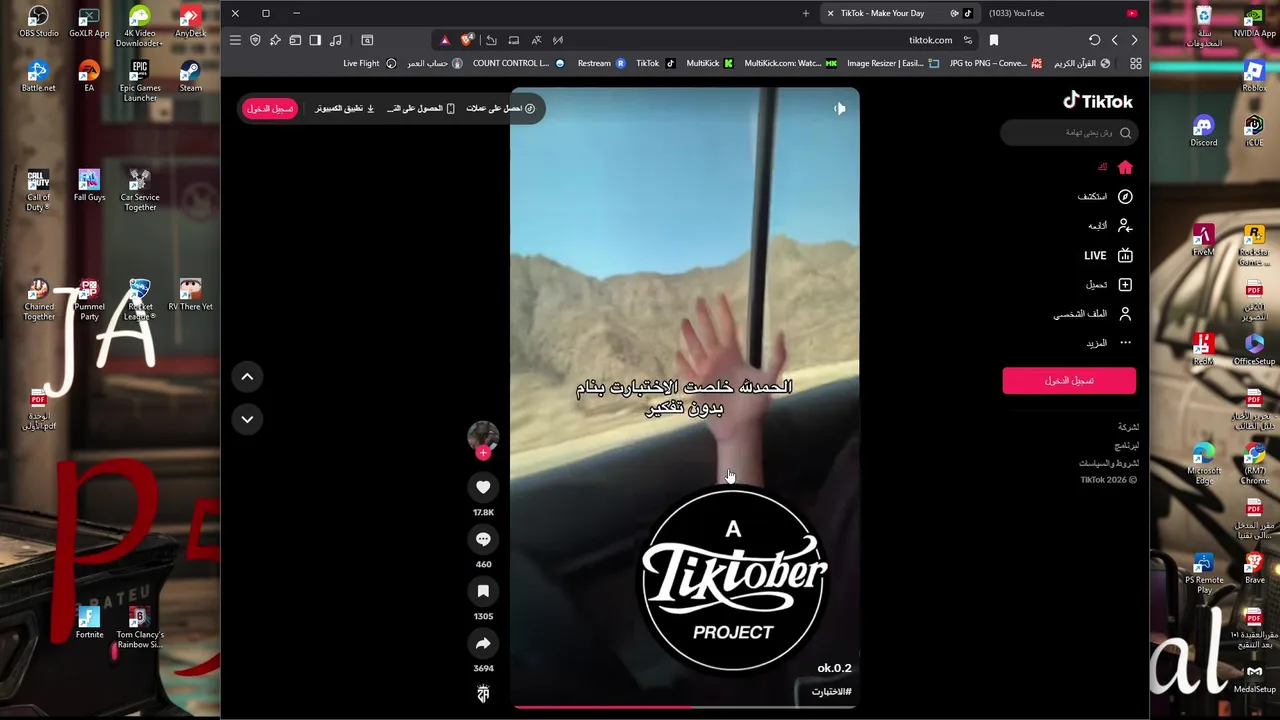This screenshot has height=720, width=1280.
Task: Open all bookmarks grid icon
Action: tap(1135, 63)
